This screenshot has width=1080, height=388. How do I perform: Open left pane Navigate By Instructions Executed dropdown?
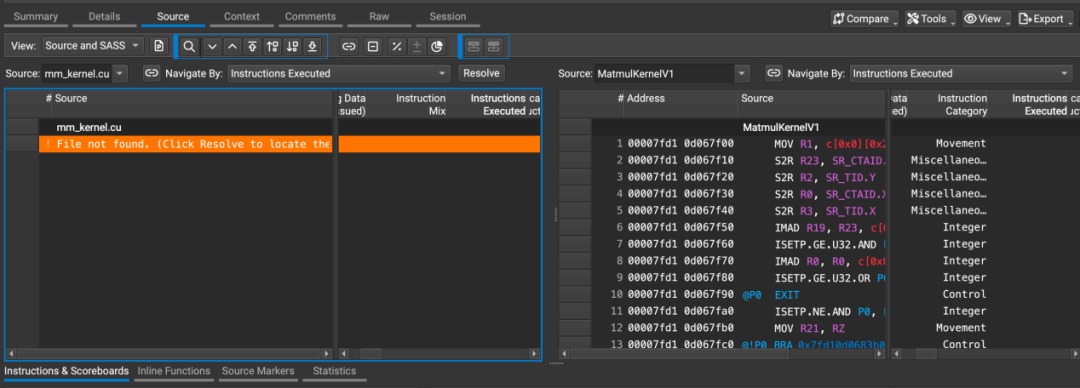[x=339, y=73]
